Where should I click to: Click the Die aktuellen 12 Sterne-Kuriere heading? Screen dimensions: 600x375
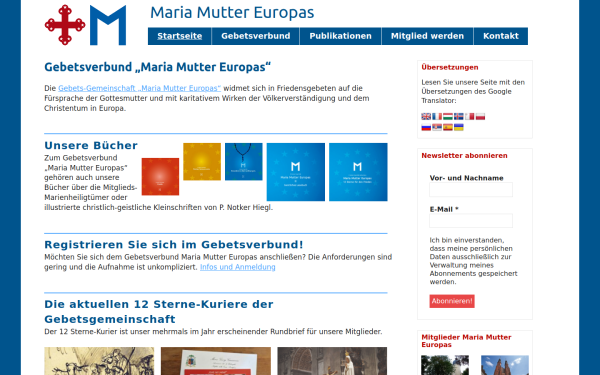[159, 311]
